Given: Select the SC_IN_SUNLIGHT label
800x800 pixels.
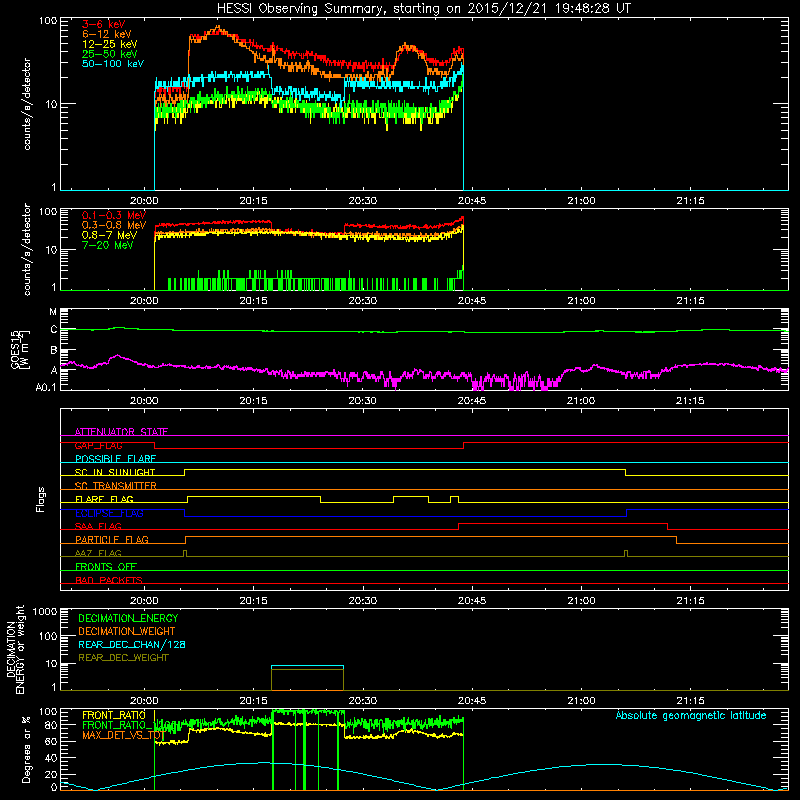Looking at the screenshot, I should pos(115,472).
